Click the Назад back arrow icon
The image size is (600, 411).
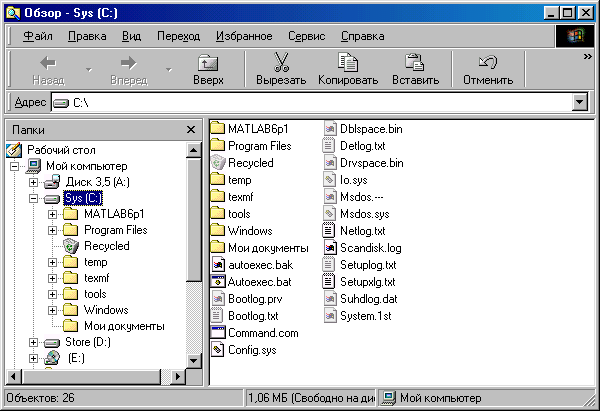pos(48,63)
